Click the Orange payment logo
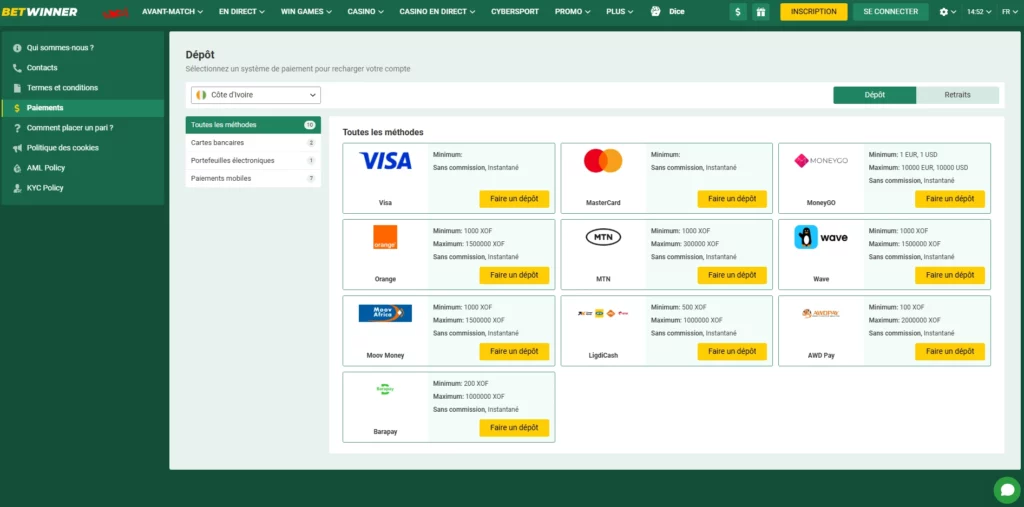The width and height of the screenshot is (1024, 507). click(385, 237)
